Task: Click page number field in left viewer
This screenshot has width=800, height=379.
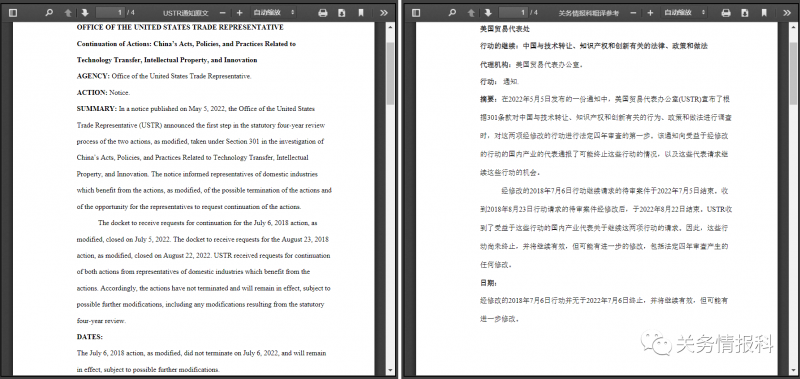Action: [x=111, y=12]
